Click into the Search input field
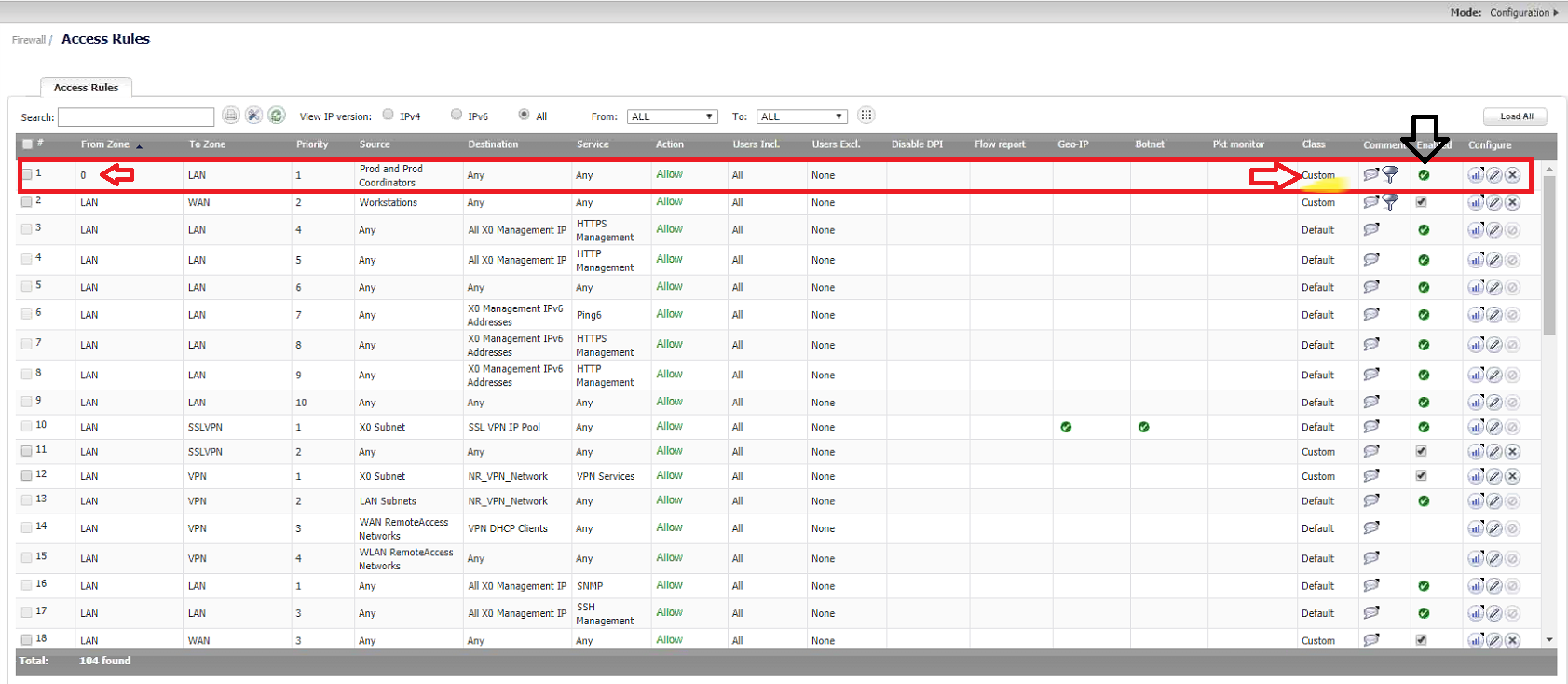The width and height of the screenshot is (1568, 684). pyautogui.click(x=136, y=116)
